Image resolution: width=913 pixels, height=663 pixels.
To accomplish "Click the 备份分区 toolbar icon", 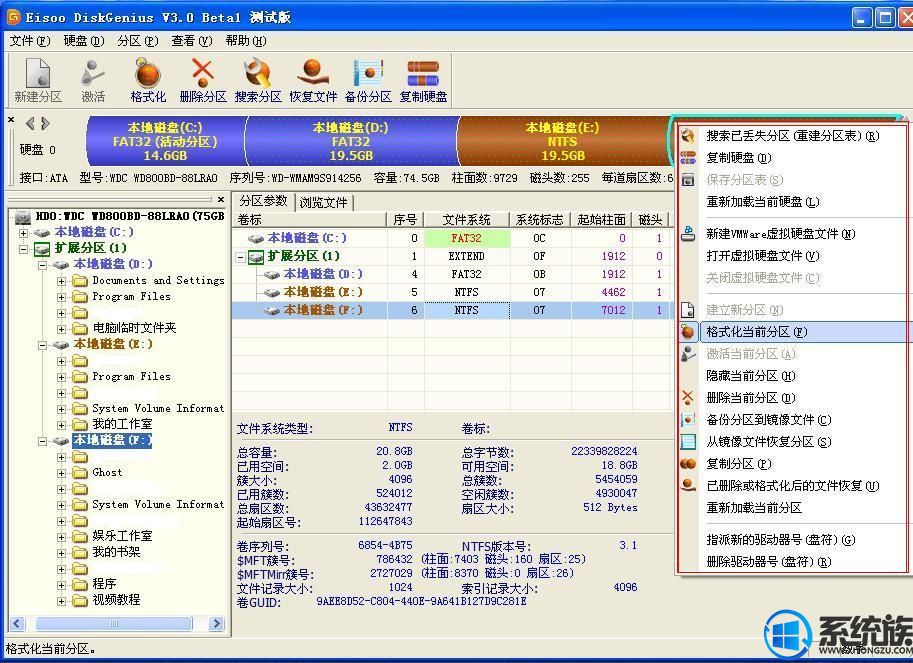I will [368, 80].
